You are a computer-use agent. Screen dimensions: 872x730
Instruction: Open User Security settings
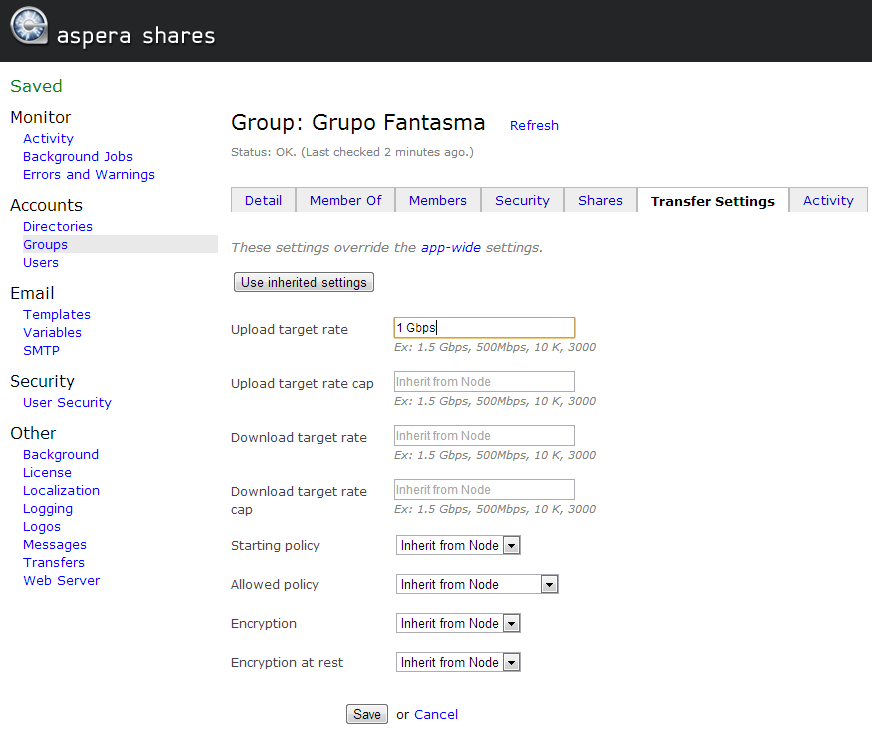67,403
